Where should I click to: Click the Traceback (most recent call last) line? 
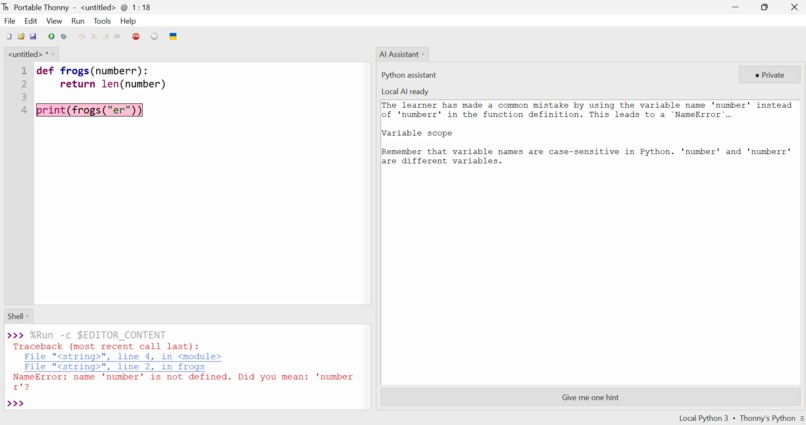click(x=105, y=346)
